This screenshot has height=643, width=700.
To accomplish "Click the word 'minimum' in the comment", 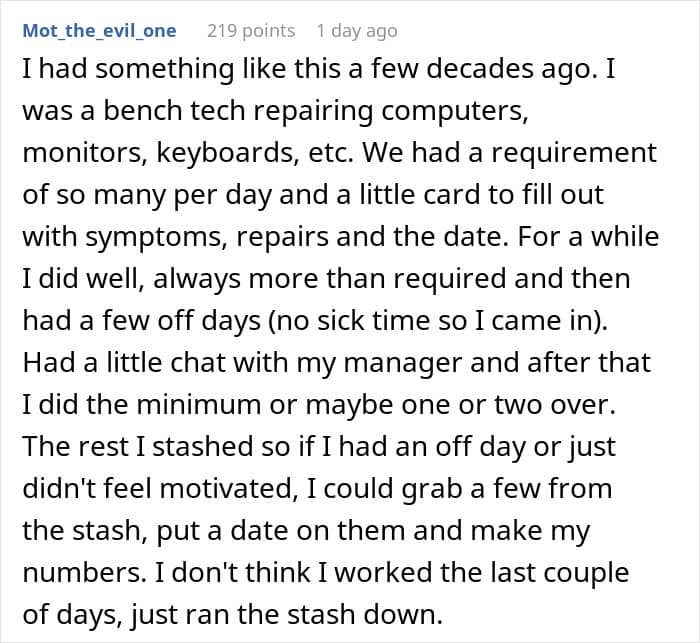I will [x=199, y=404].
